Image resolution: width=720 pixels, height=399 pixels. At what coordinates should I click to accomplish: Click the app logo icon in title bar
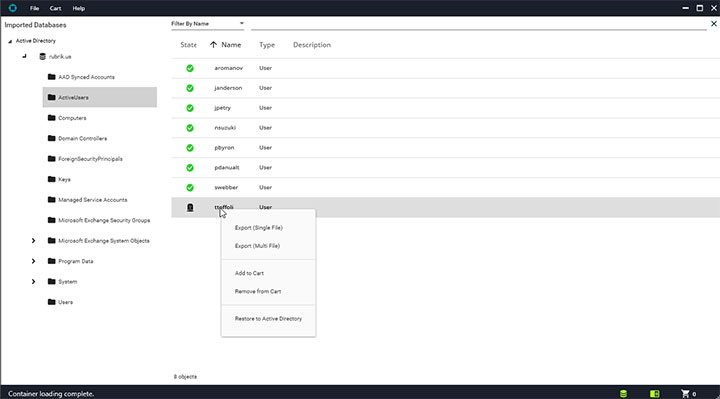pyautogui.click(x=12, y=8)
